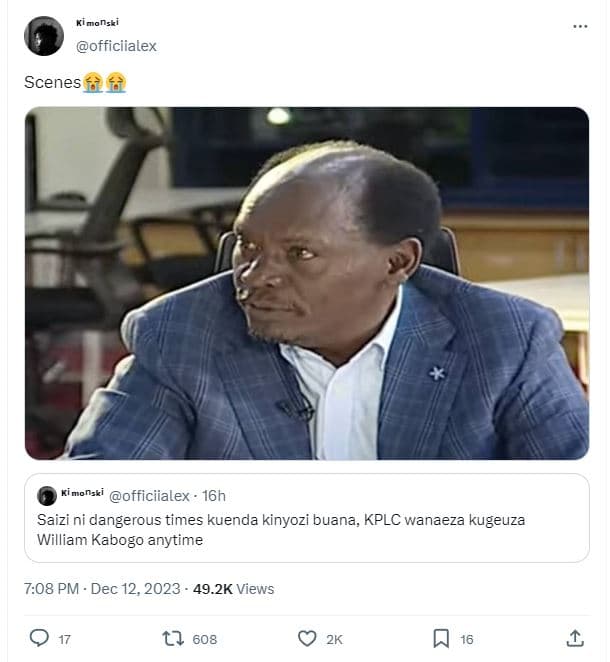Image resolution: width=610 pixels, height=662 pixels.
Task: Open the tweet's video thumbnail
Action: (306, 283)
